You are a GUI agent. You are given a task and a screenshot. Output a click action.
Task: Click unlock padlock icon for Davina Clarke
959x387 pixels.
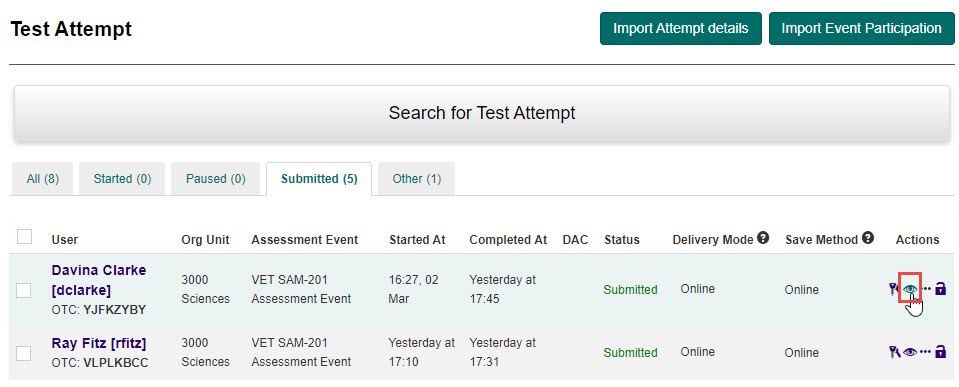pos(941,289)
